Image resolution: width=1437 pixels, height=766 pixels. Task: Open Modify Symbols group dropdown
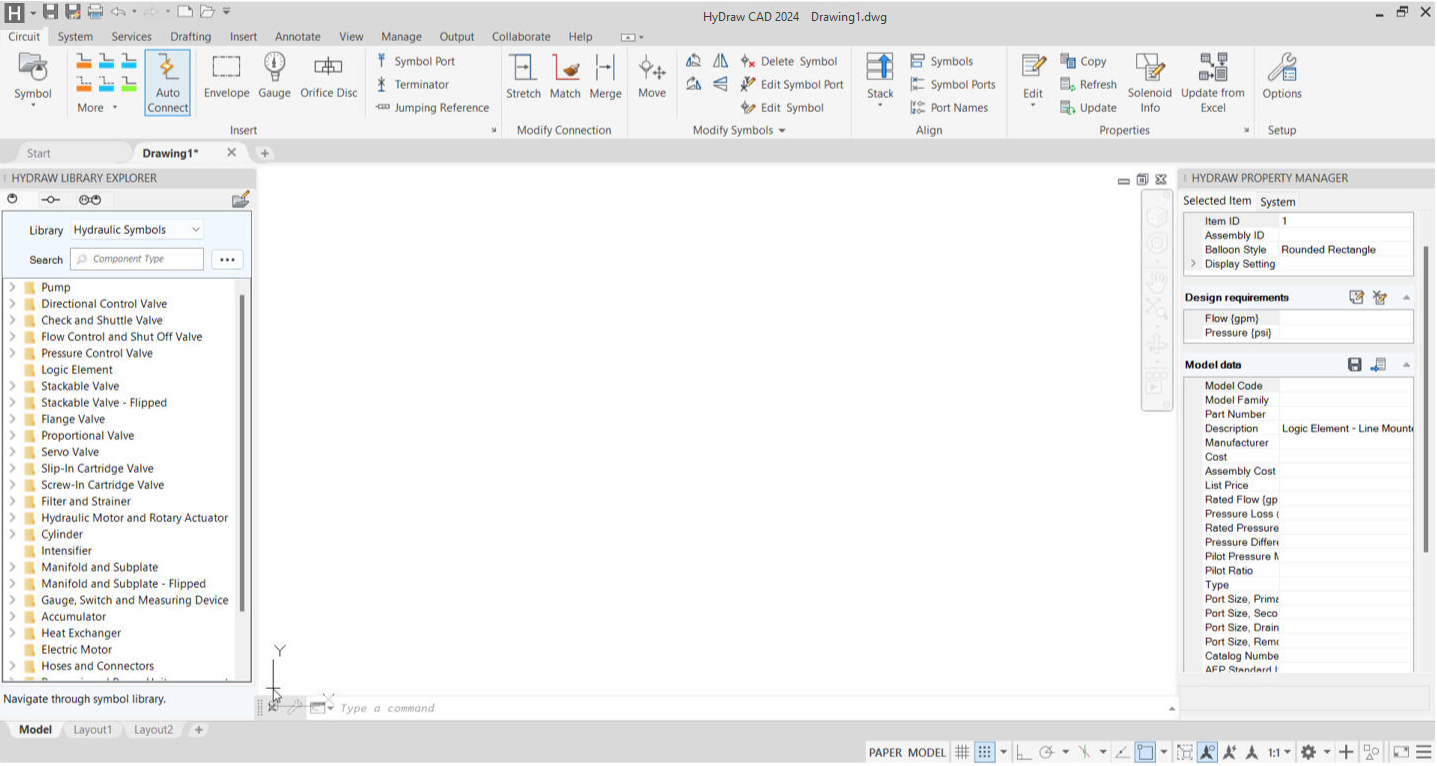pyautogui.click(x=739, y=131)
